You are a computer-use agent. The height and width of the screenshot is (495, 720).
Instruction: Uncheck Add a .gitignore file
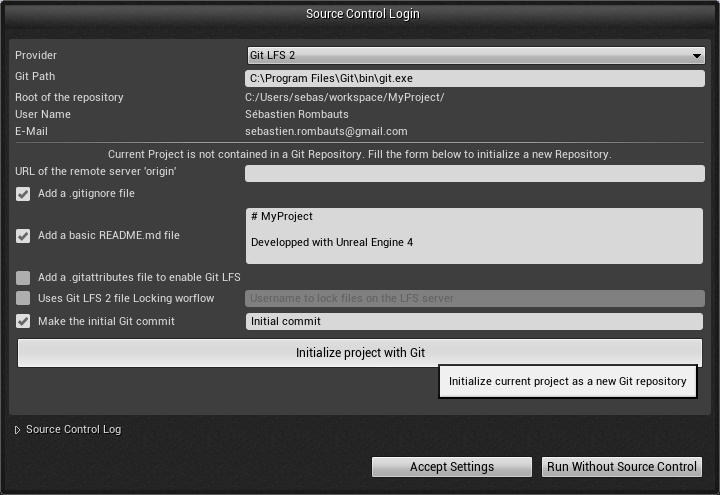pyautogui.click(x=23, y=194)
